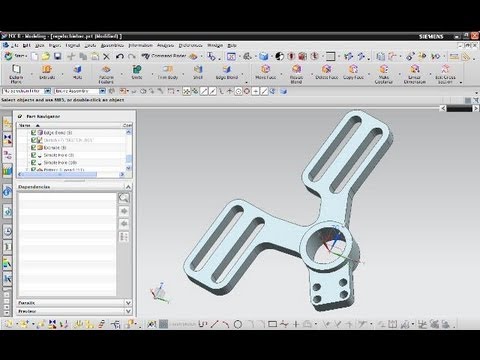
Task: Click the Undo arrow icon
Action: pos(120,56)
